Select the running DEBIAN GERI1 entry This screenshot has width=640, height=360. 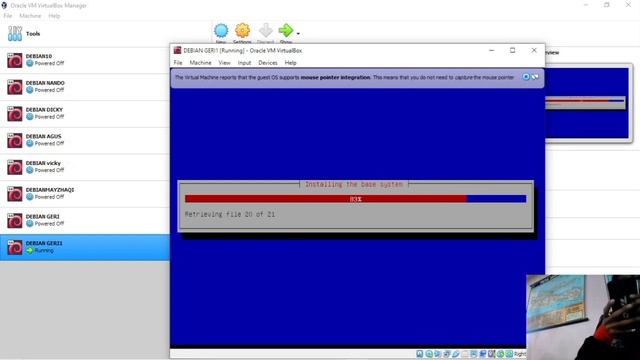click(84, 247)
